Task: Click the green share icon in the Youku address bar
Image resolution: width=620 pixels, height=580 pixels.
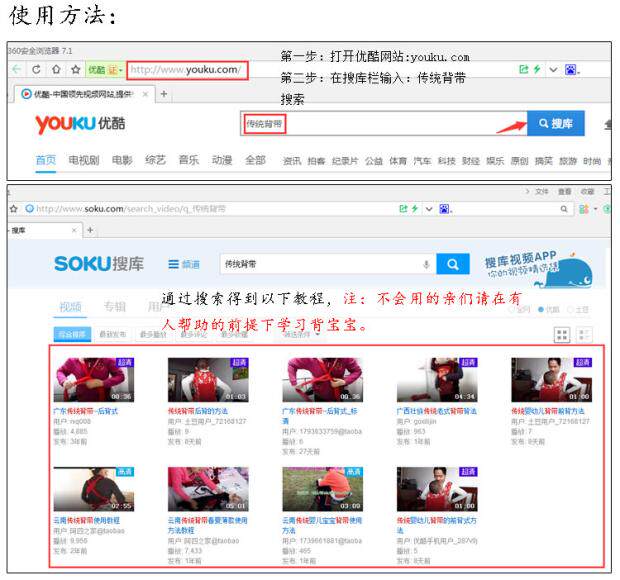Action: 524,70
